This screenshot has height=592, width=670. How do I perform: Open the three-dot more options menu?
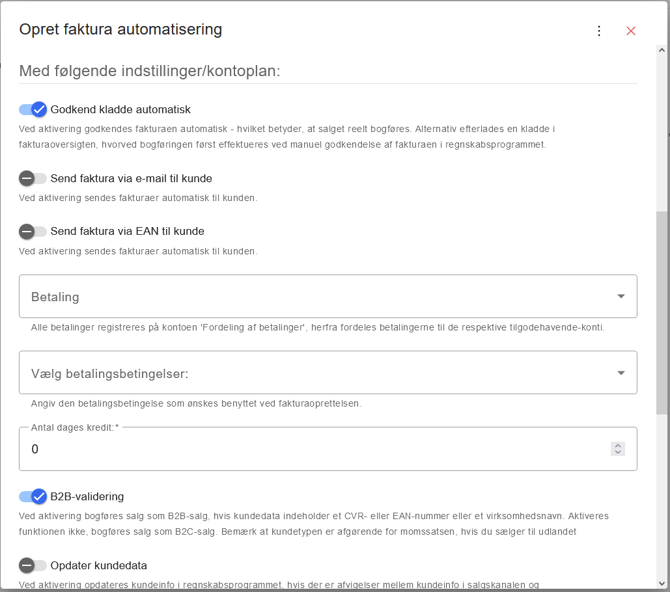(x=599, y=31)
